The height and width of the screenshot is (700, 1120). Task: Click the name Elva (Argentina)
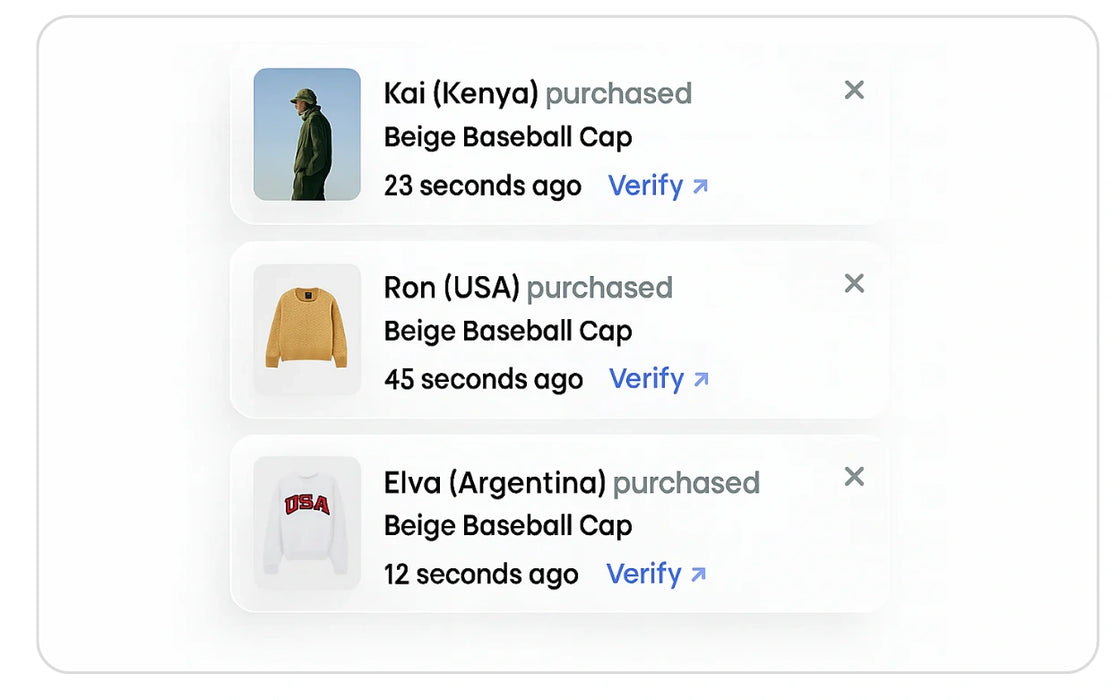click(x=496, y=482)
